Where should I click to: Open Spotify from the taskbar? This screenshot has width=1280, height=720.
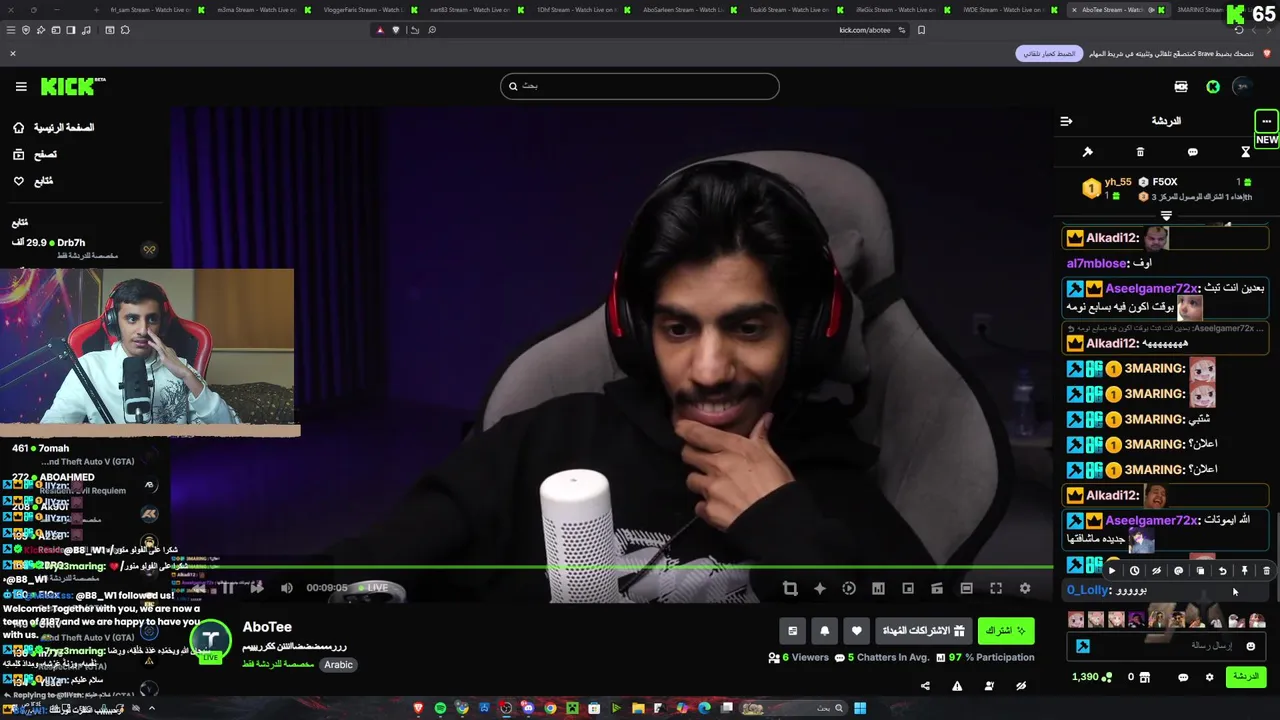pyautogui.click(x=440, y=708)
